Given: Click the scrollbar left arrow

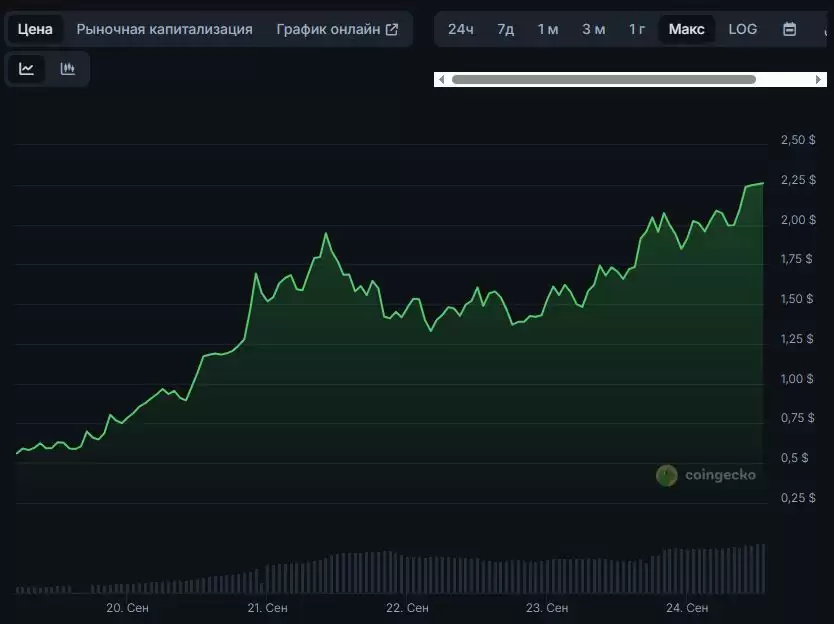Looking at the screenshot, I should [442, 79].
